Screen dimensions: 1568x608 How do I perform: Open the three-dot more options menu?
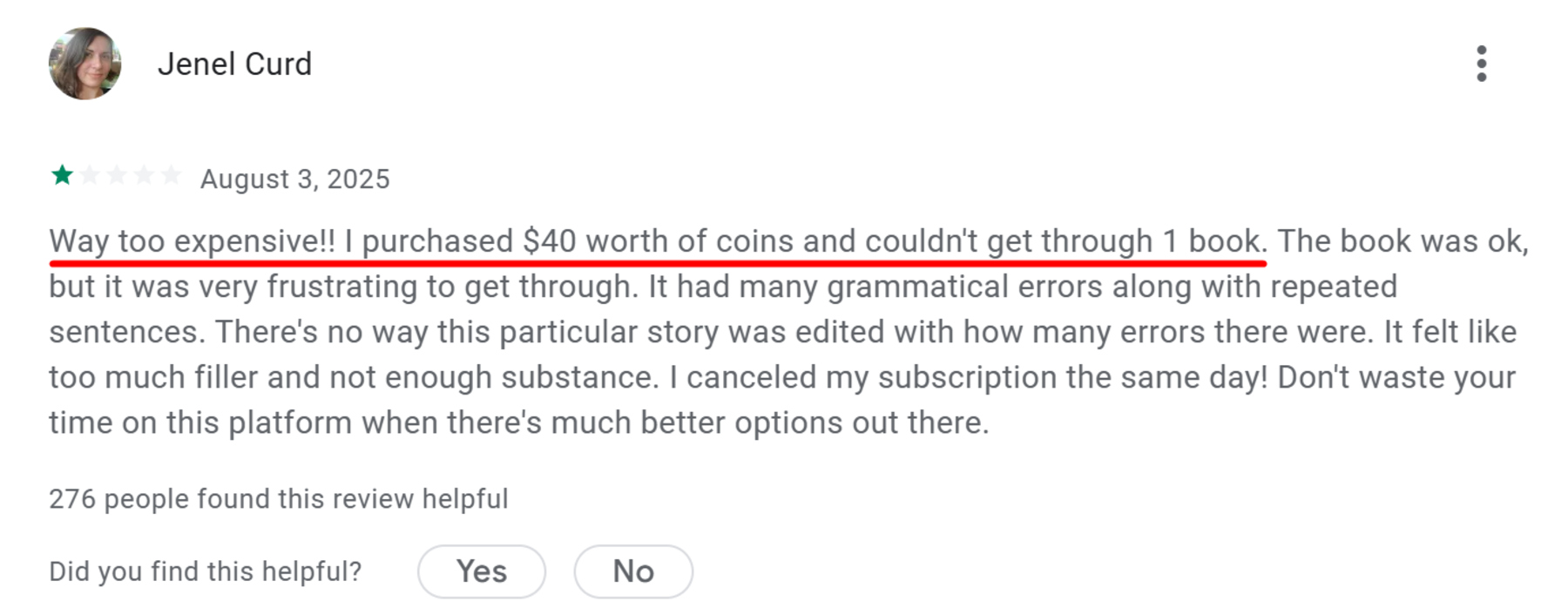point(1481,64)
